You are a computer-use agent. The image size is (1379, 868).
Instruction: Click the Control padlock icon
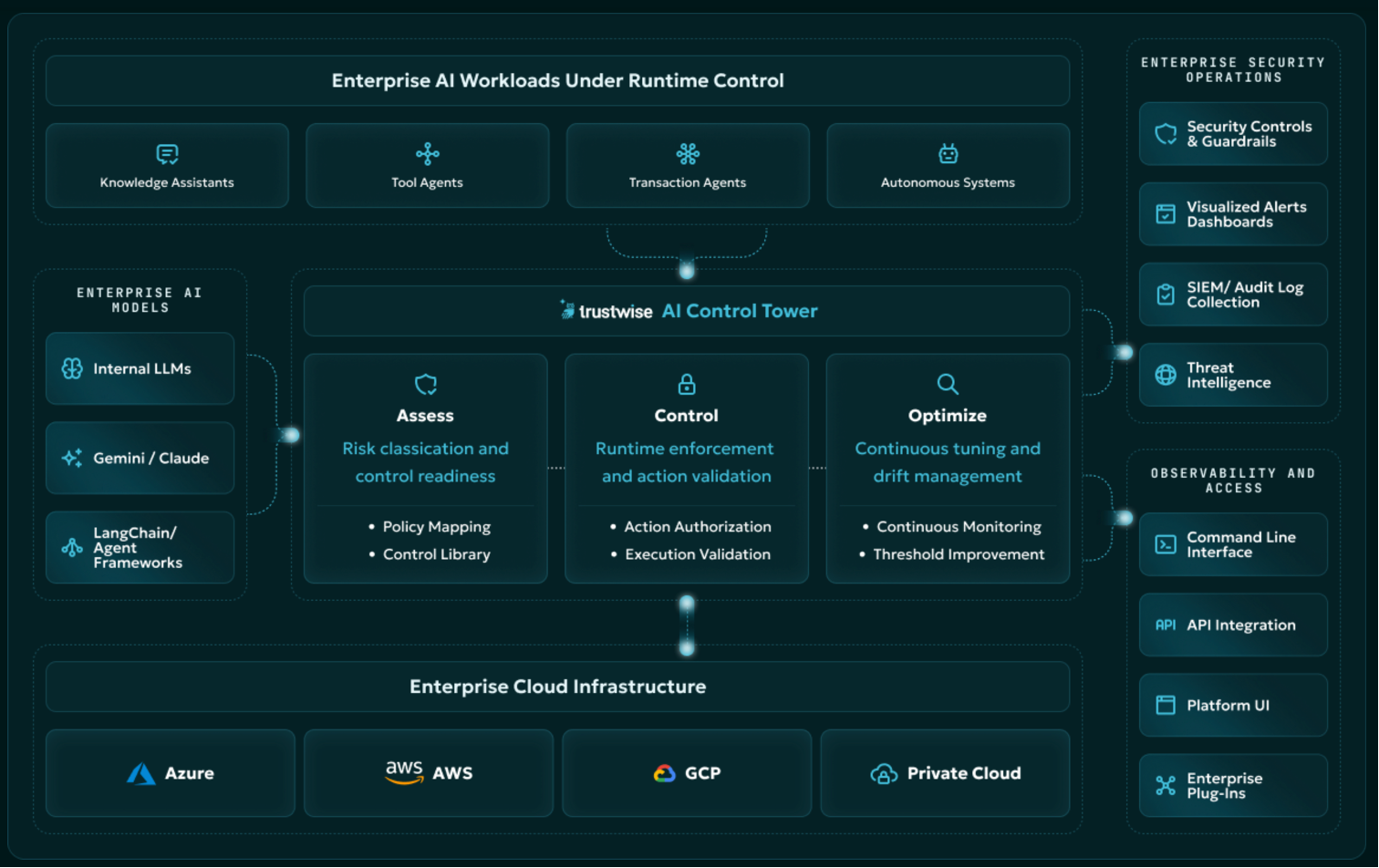[x=687, y=384]
